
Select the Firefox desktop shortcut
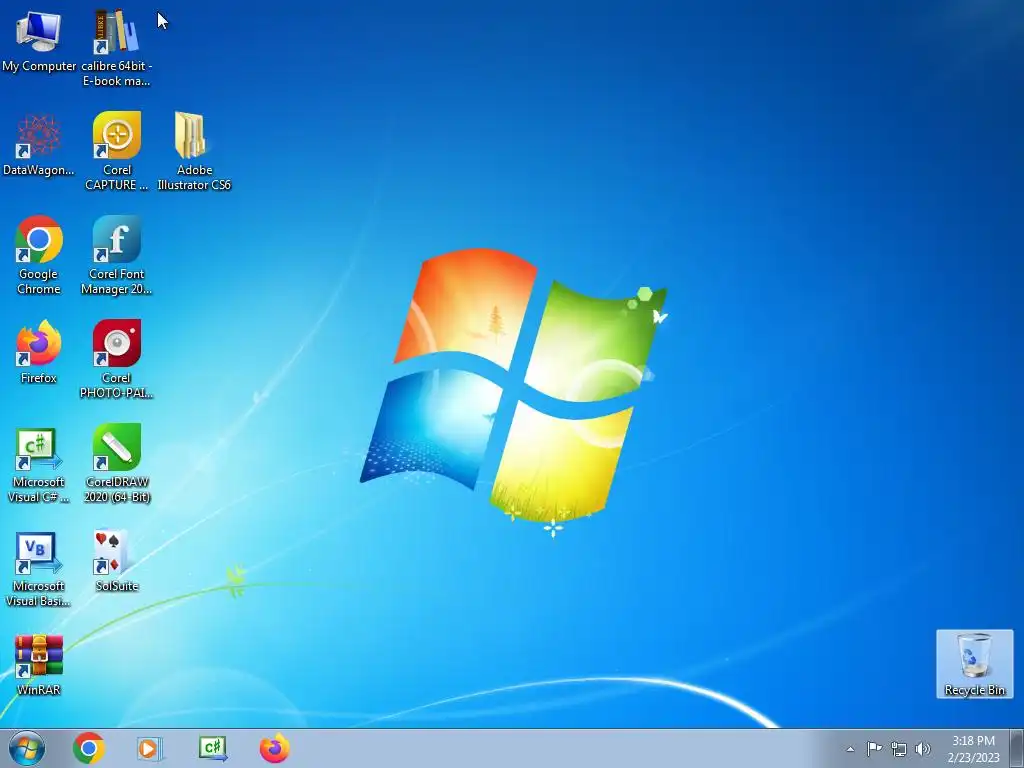[39, 352]
